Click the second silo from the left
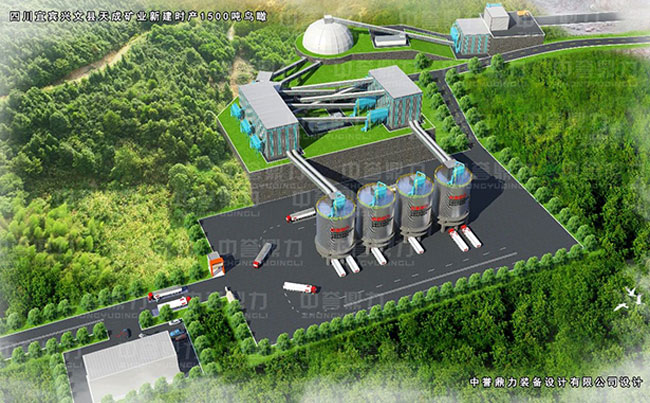The width and height of the screenshot is (650, 403). click(x=375, y=214)
